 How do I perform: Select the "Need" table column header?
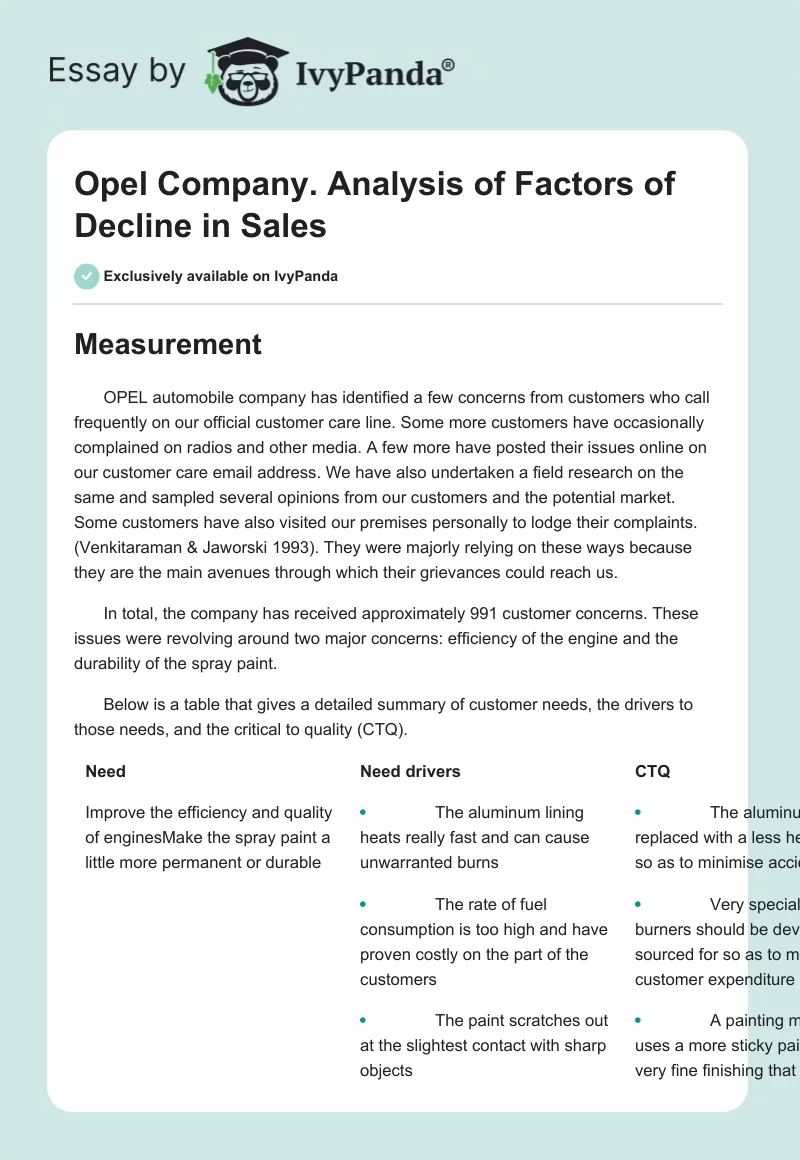(x=106, y=771)
